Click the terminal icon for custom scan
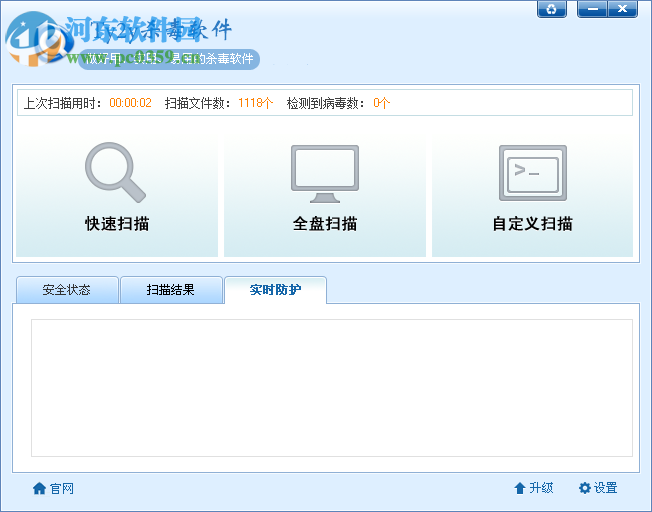 point(533,173)
